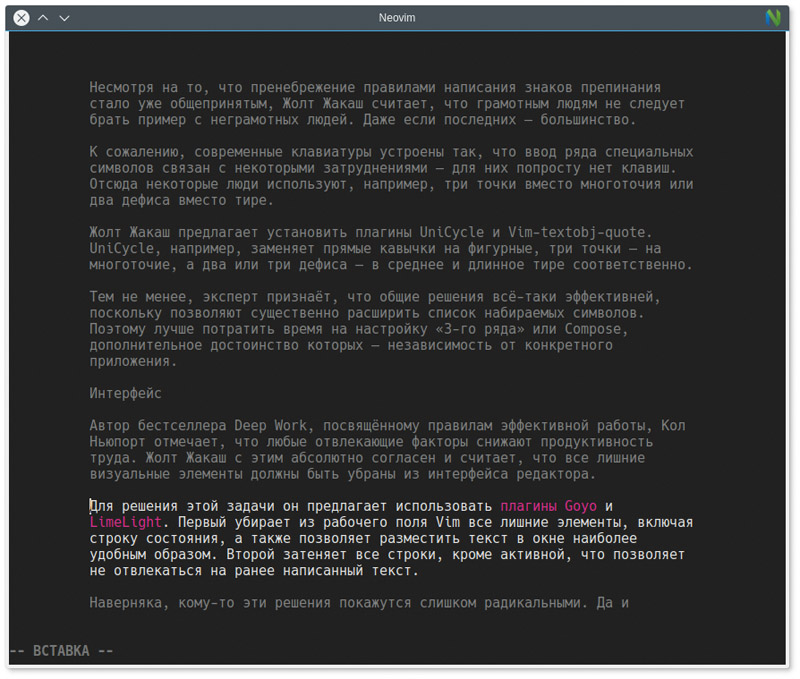
Task: Click the line starting with Автор бестселлера
Action: pos(387,425)
